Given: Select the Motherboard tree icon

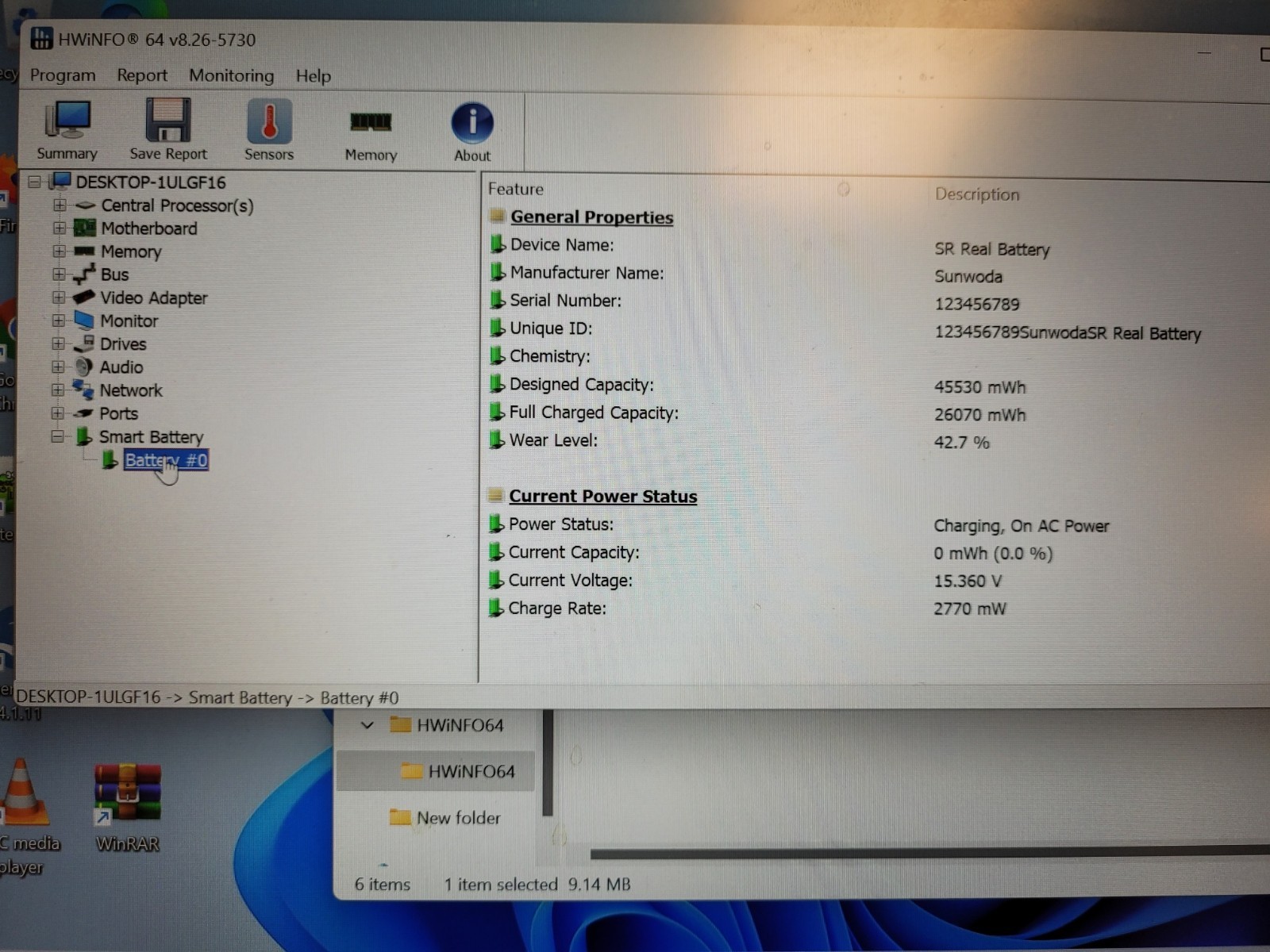Looking at the screenshot, I should coord(84,228).
